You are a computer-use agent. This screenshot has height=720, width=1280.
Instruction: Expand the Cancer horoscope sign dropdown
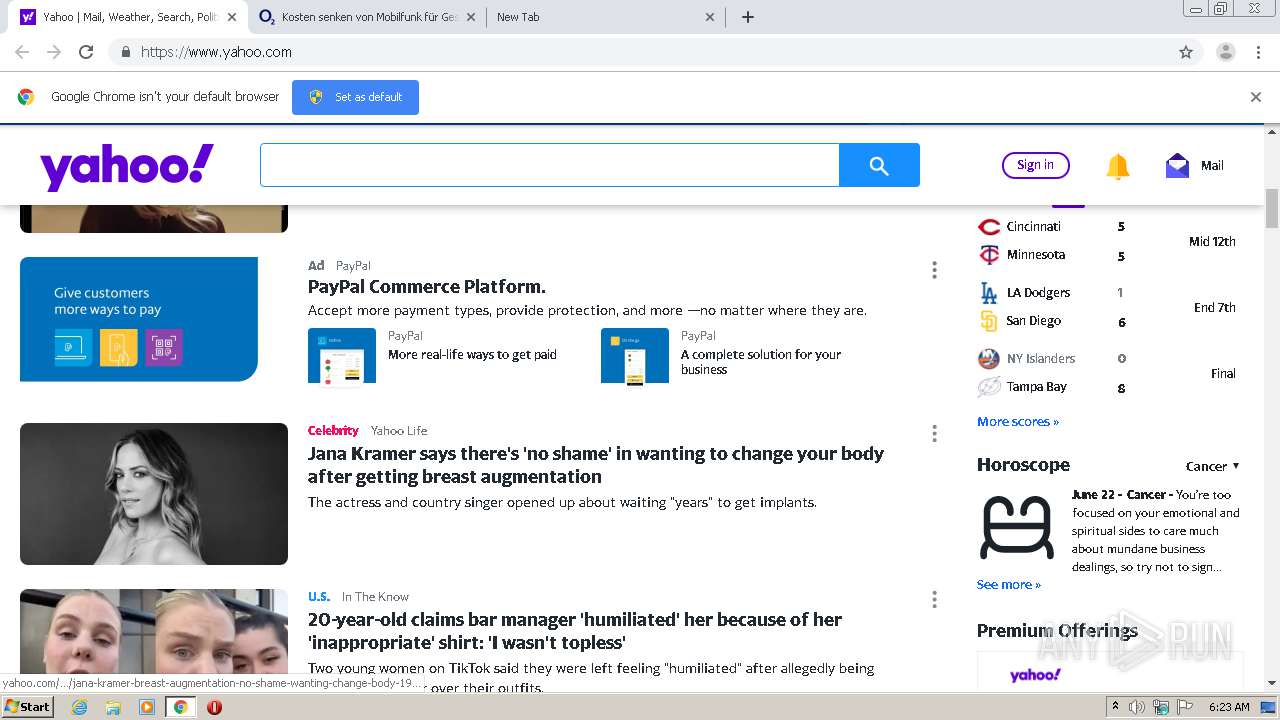(1213, 466)
